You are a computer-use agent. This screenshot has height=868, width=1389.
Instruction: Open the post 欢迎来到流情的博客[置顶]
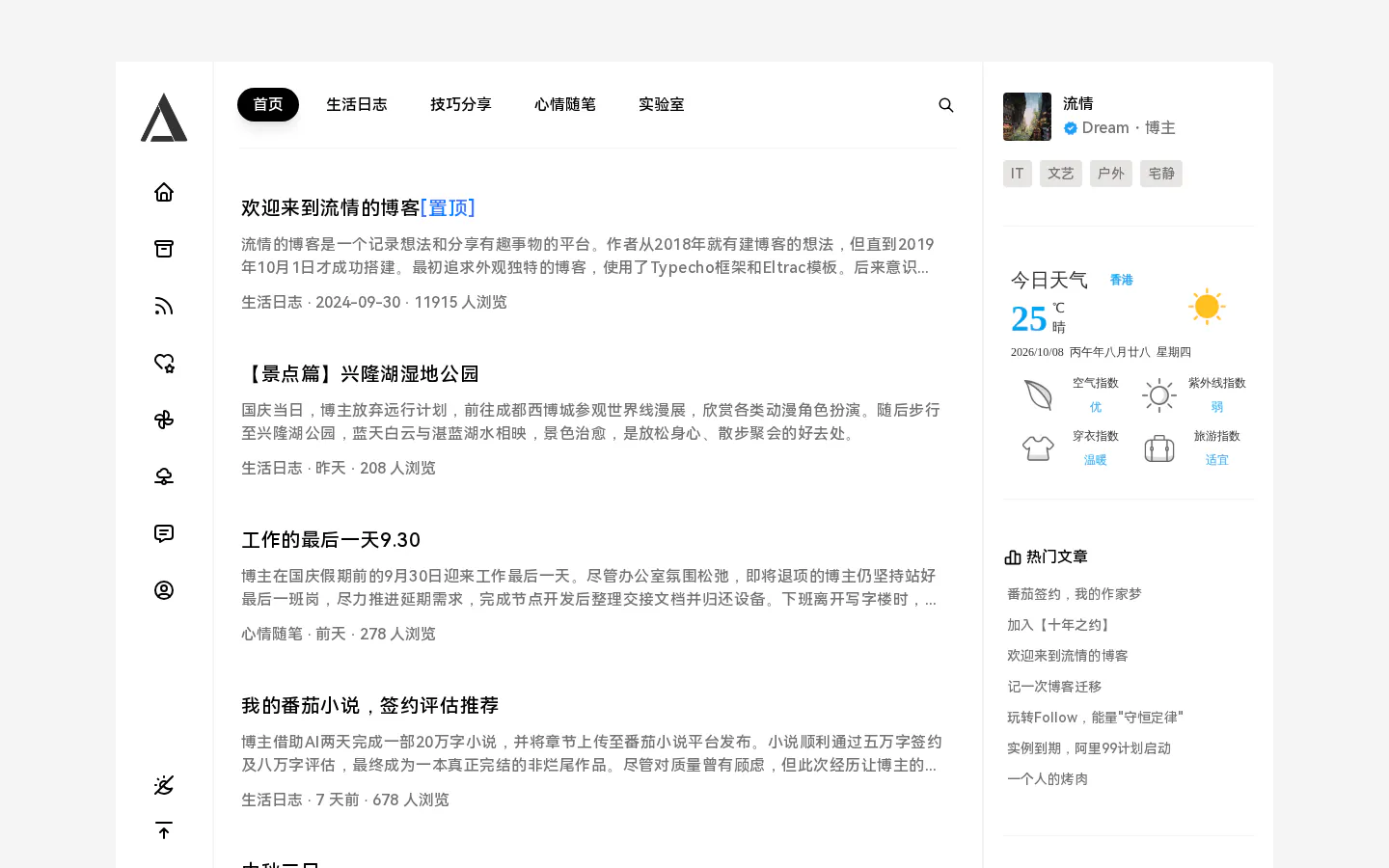[x=358, y=207]
